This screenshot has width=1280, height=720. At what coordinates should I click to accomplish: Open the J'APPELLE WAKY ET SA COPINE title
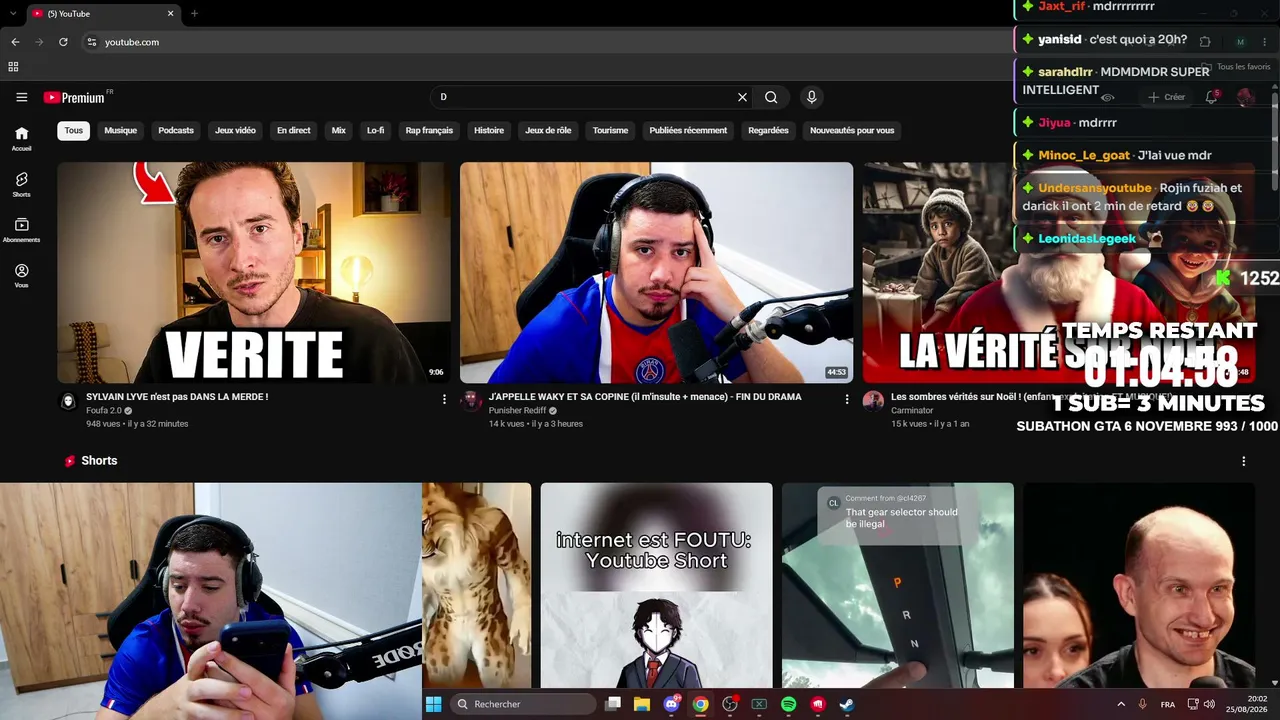(645, 397)
